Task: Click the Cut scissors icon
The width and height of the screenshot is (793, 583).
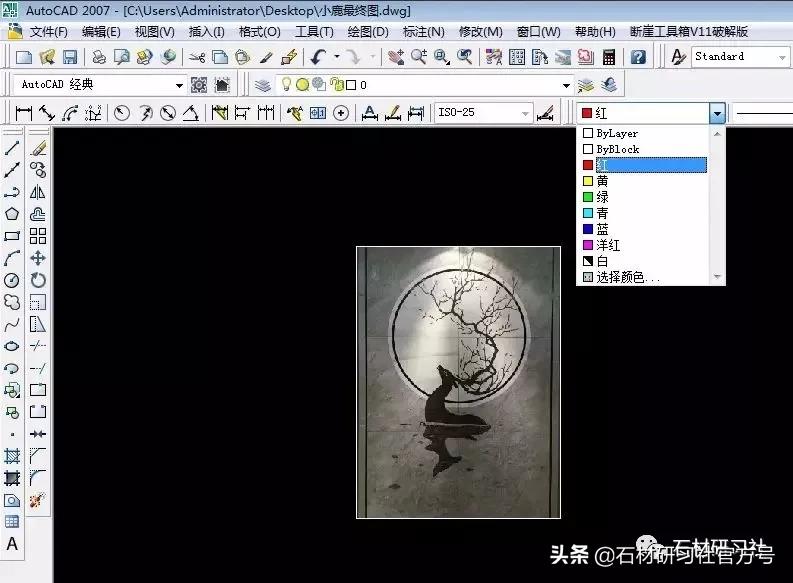Action: (197, 57)
